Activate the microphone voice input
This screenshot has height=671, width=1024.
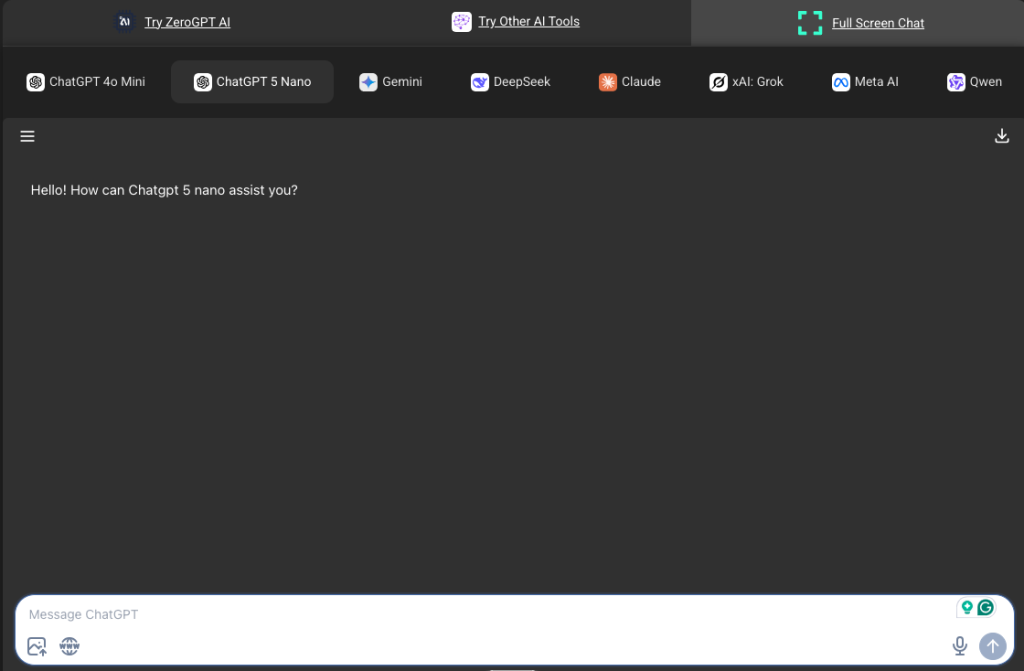coord(959,646)
